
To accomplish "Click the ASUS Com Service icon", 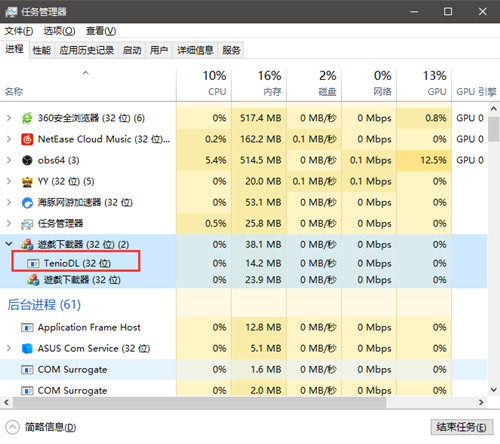I will click(x=27, y=349).
